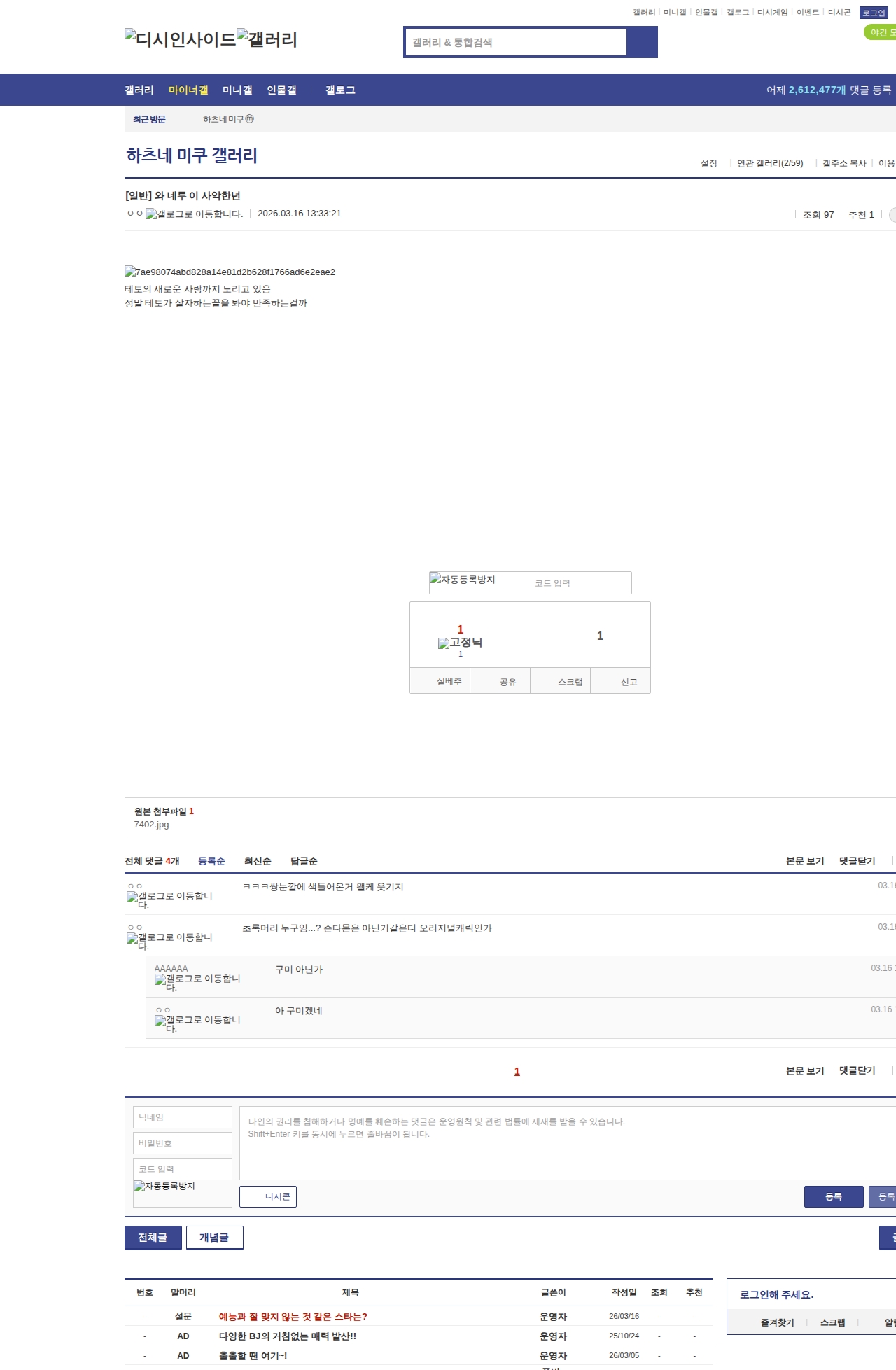Open the attached file 7402.jpg
896x1370 pixels.
[x=151, y=825]
